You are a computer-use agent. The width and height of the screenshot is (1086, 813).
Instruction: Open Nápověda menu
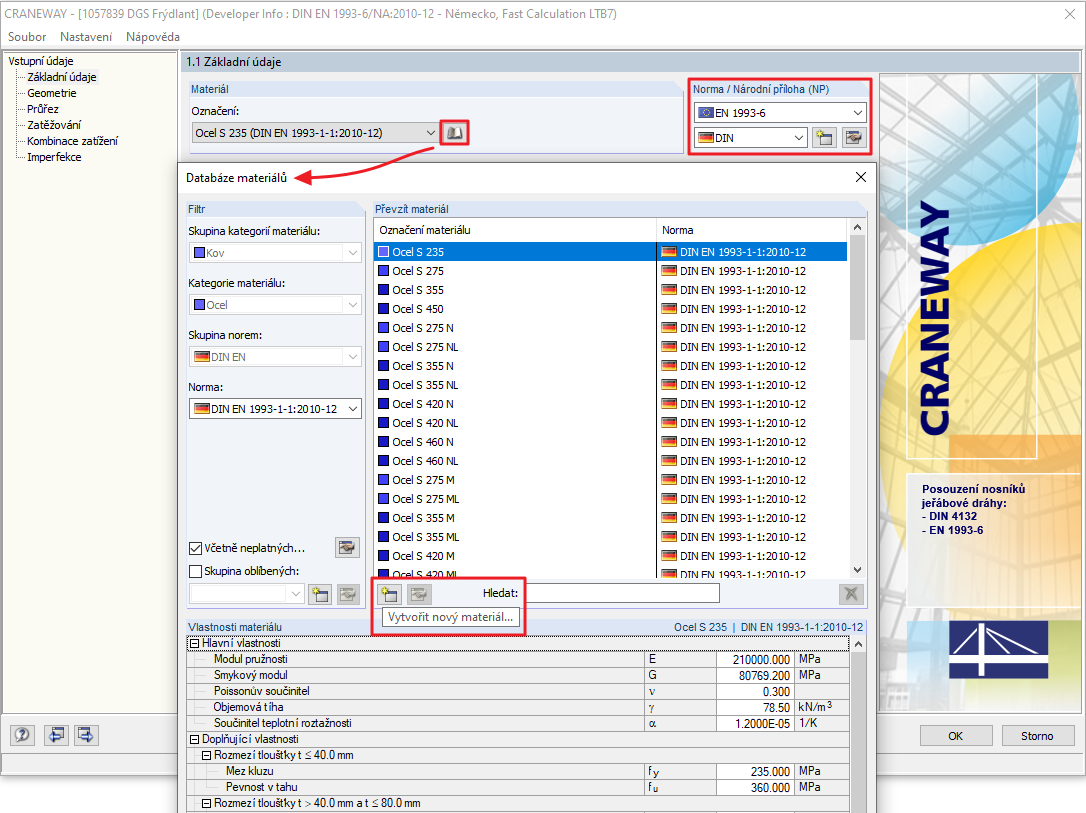[x=153, y=37]
